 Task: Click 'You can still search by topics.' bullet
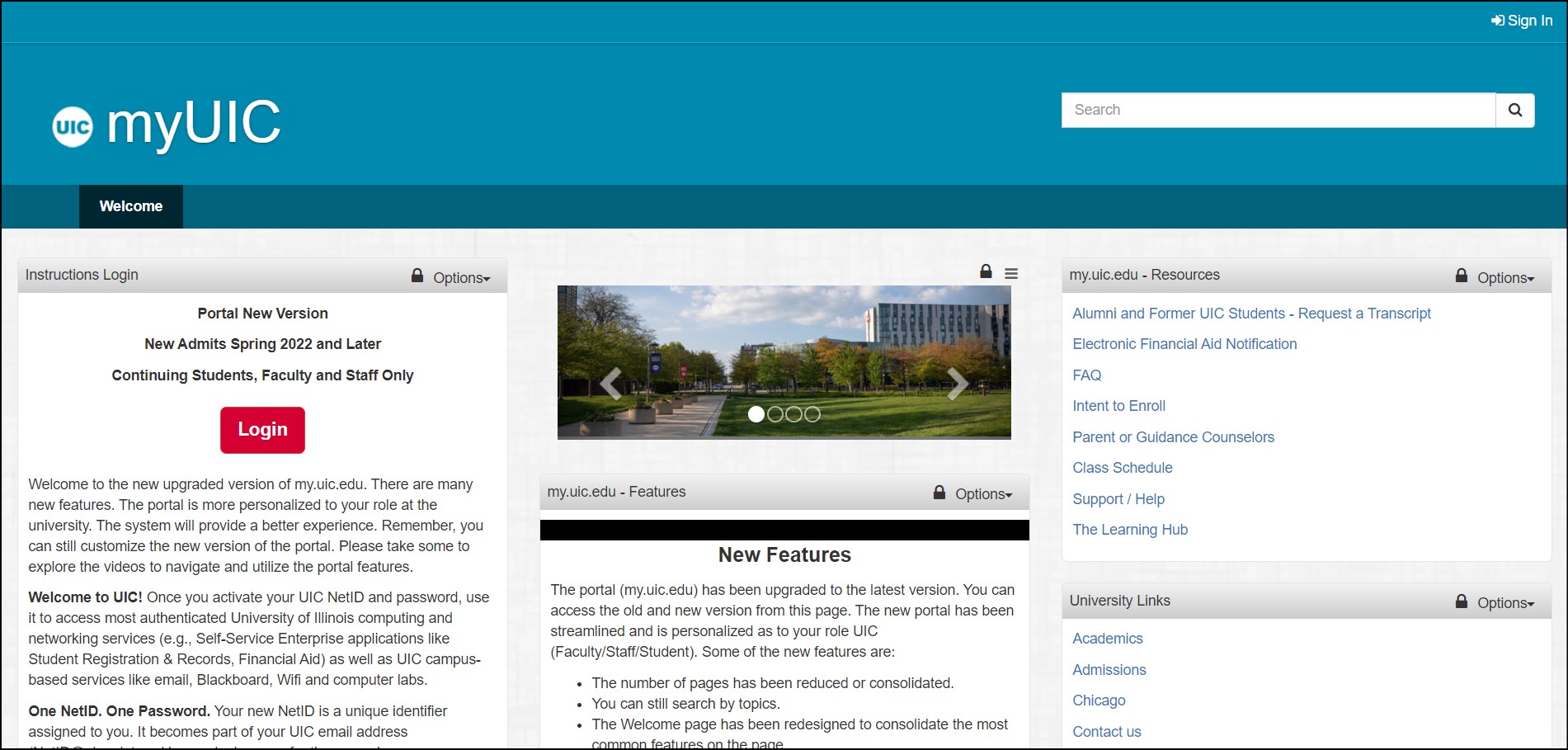(685, 704)
